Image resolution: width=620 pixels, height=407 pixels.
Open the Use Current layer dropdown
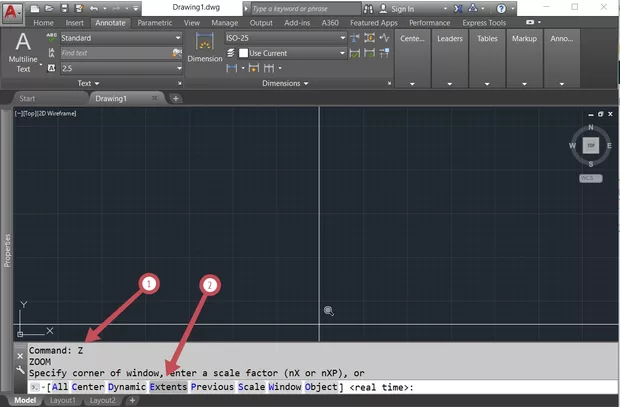(341, 53)
